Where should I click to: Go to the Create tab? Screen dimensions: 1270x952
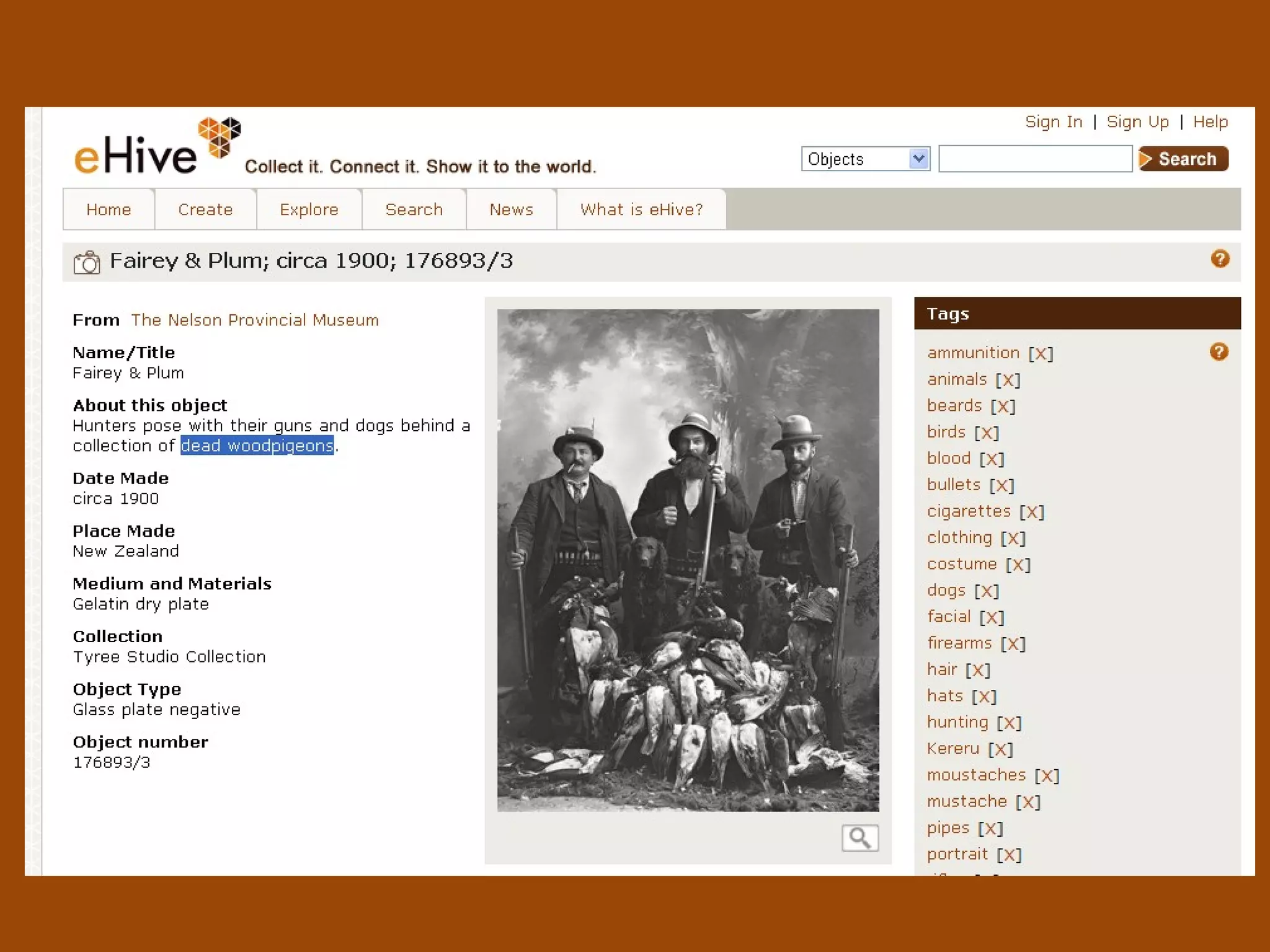point(205,209)
